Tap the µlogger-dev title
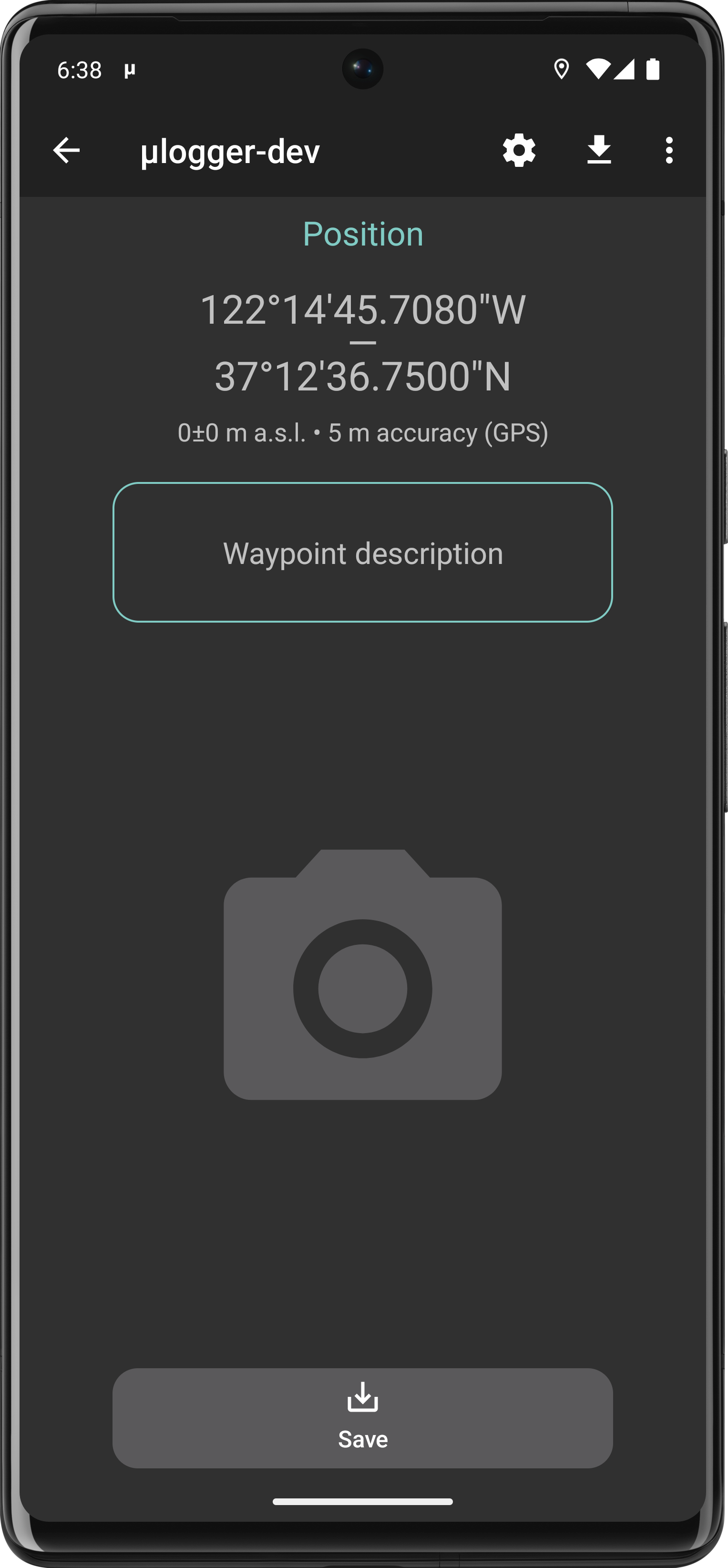The image size is (728, 1568). pyautogui.click(x=230, y=152)
